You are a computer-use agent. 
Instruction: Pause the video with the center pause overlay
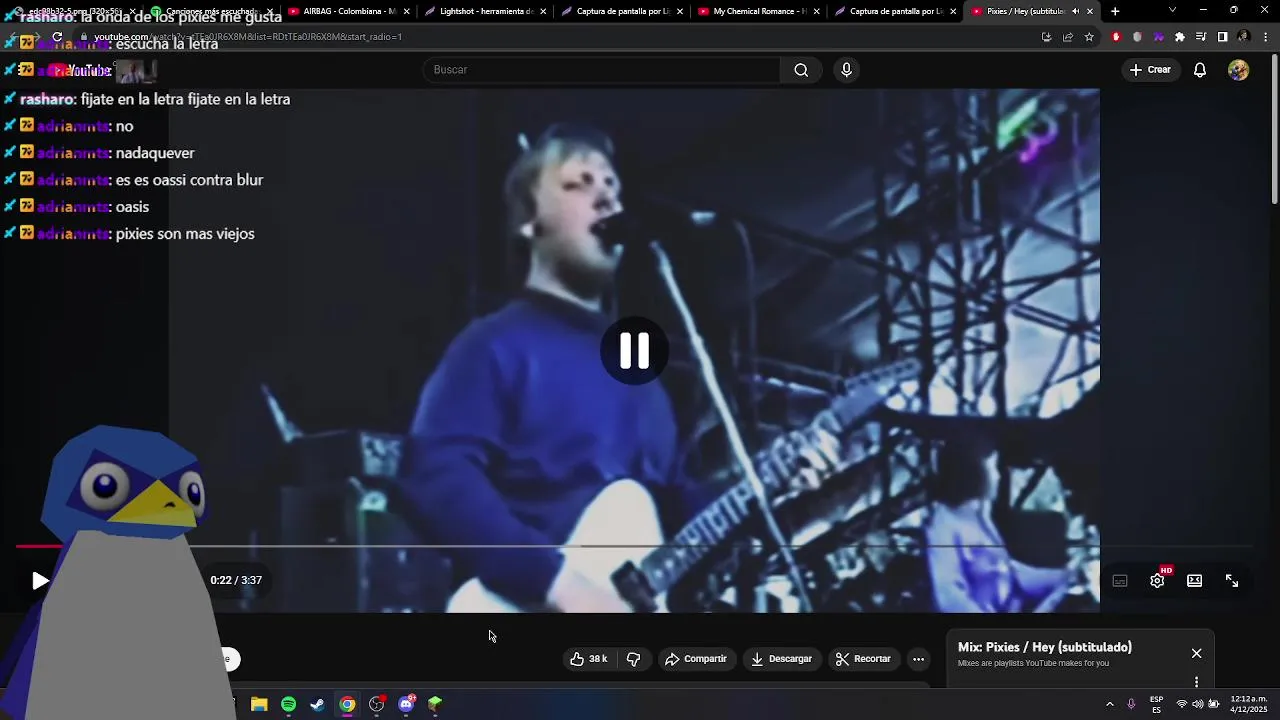[x=634, y=351]
